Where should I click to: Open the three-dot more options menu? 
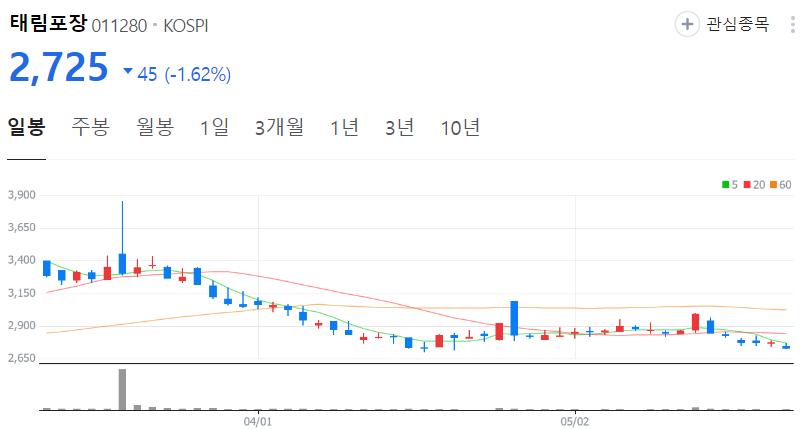[793, 24]
